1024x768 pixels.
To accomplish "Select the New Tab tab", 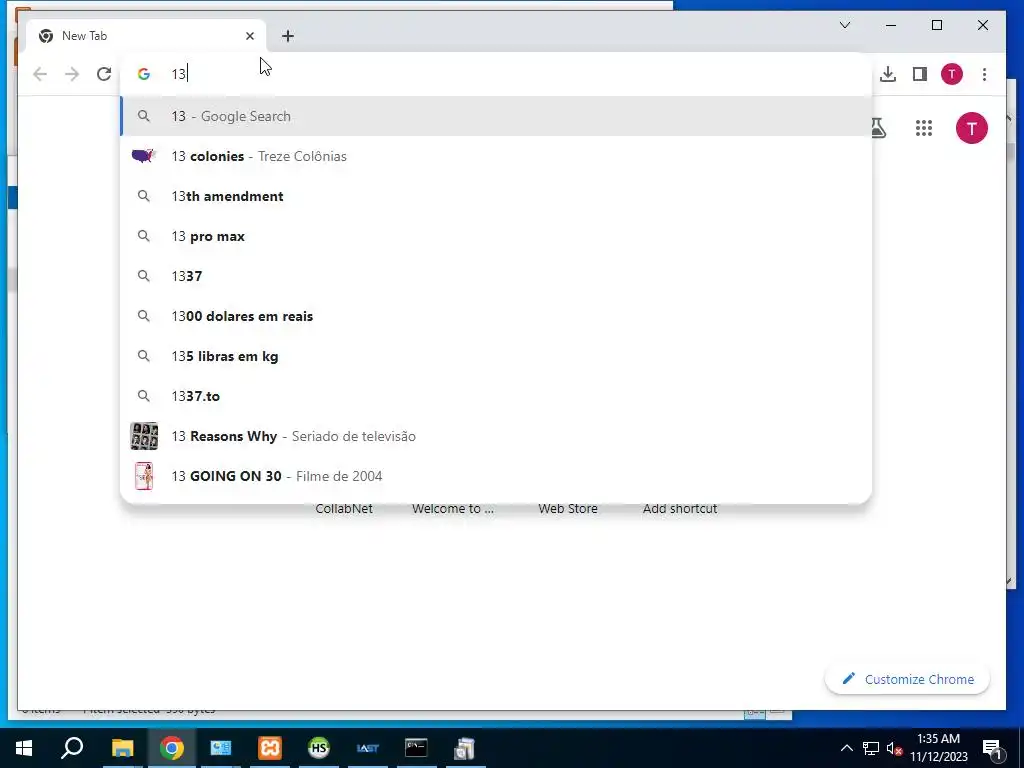I will (x=145, y=36).
